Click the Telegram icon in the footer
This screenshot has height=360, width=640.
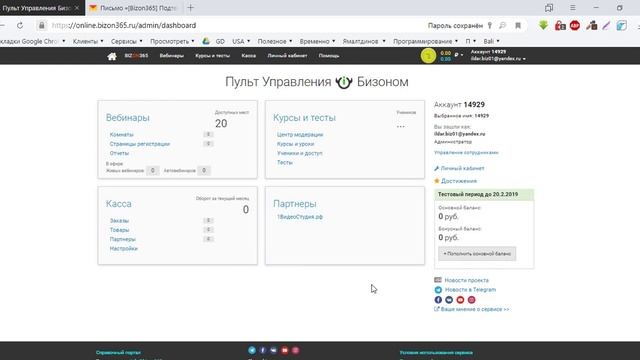click(x=252, y=350)
